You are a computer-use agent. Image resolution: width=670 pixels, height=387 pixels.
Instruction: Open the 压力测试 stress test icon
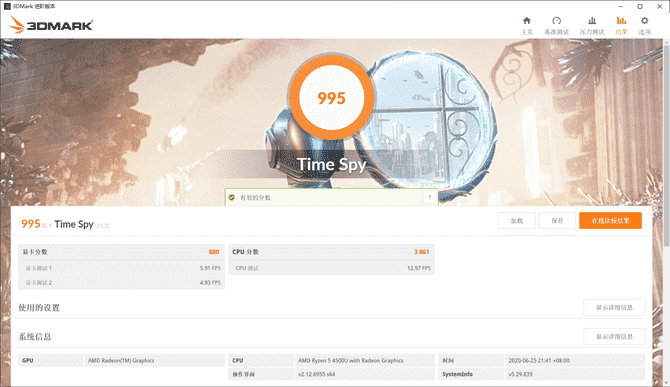coord(592,21)
